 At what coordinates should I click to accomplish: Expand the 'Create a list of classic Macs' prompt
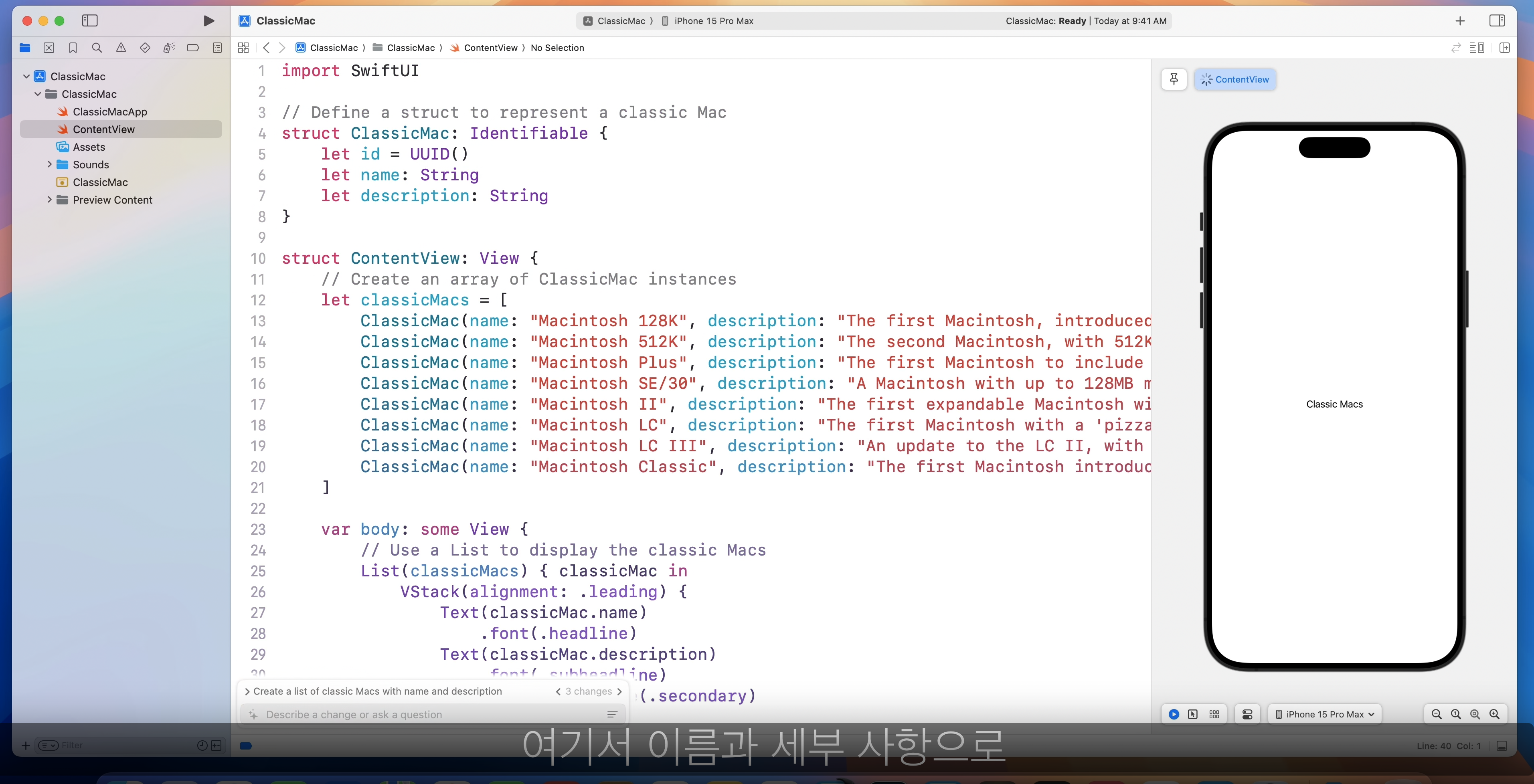tap(247, 691)
